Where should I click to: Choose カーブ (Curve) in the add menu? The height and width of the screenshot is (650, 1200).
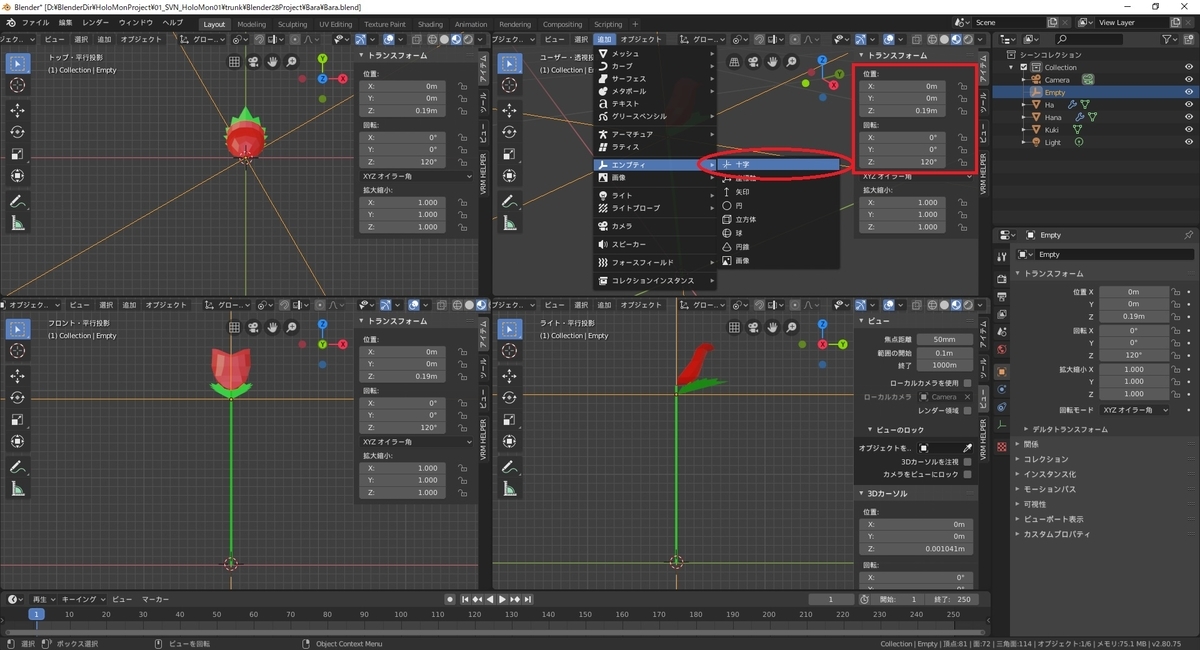655,66
